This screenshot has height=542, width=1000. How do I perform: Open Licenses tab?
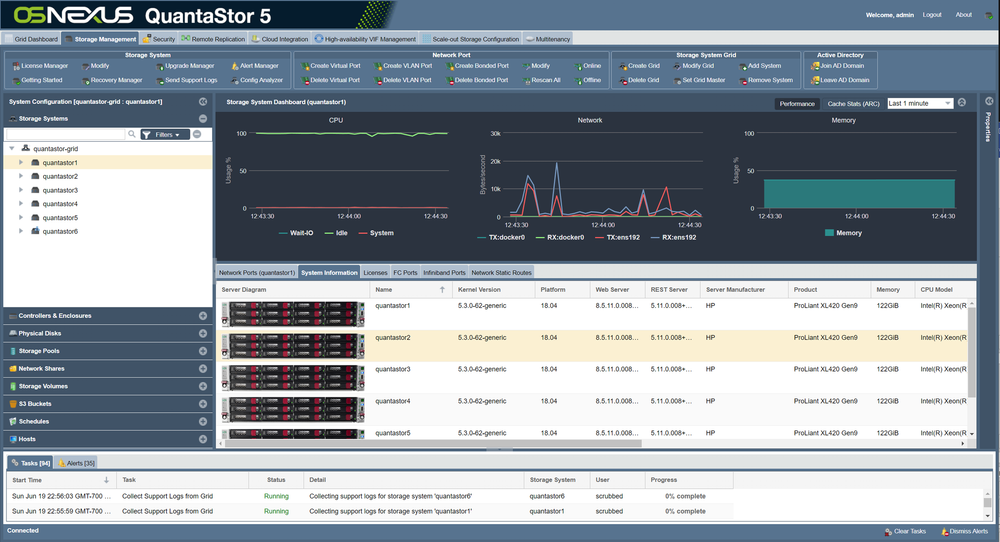[375, 273]
